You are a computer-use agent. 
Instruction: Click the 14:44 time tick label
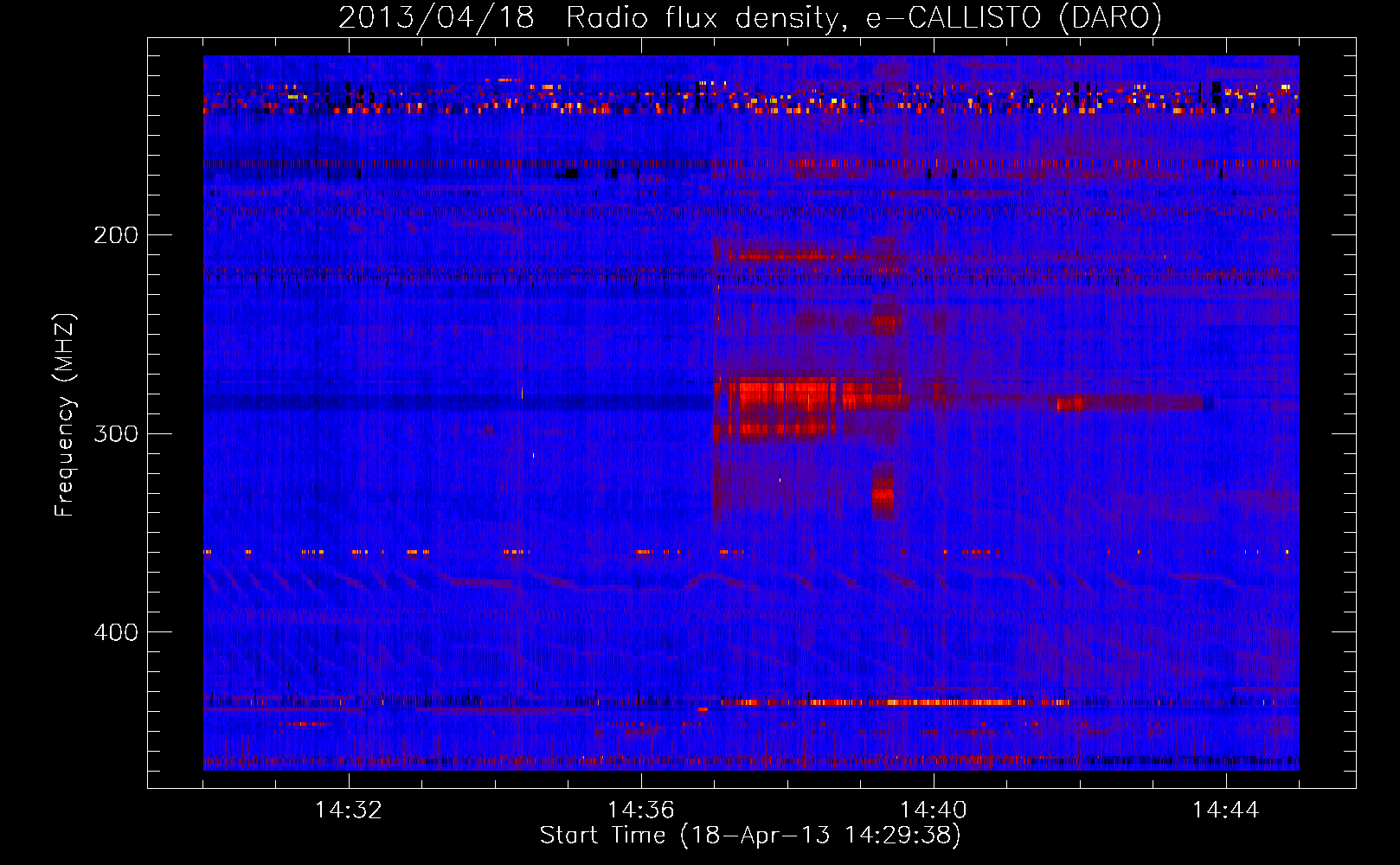tap(1226, 811)
